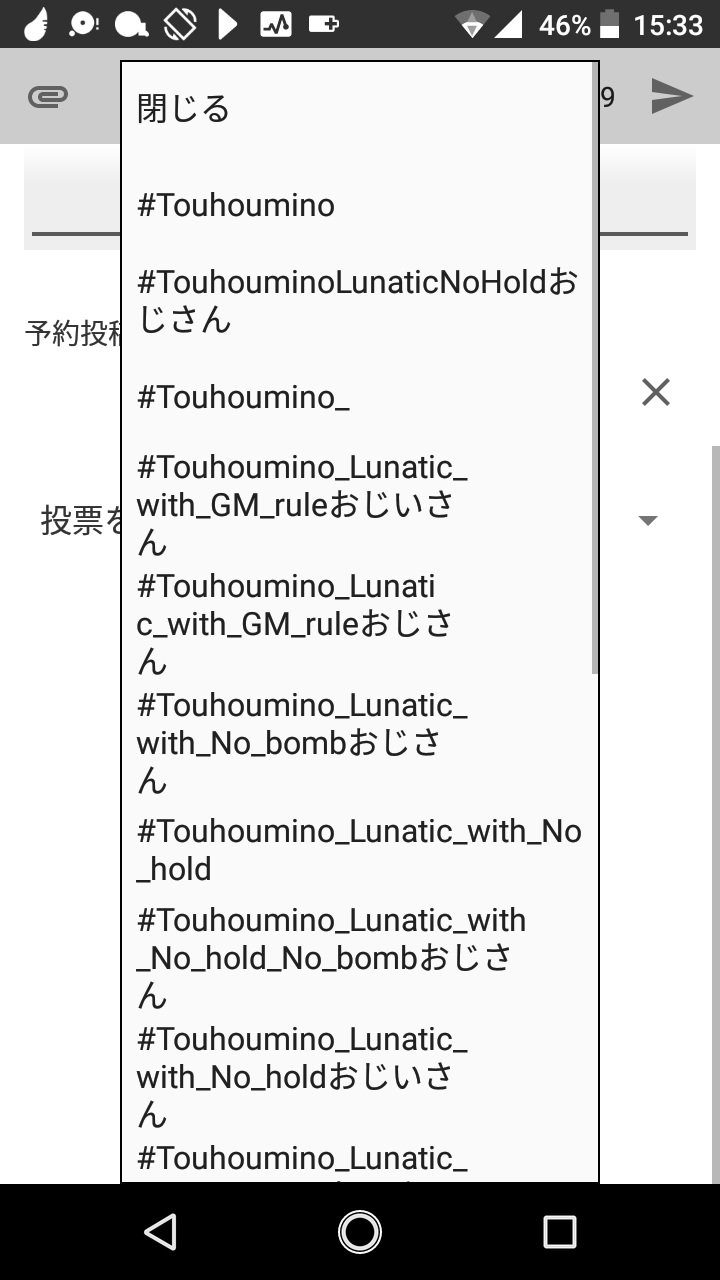Tap the Android home circle button
Screen dimensions: 720x1280
pyautogui.click(x=360, y=1232)
